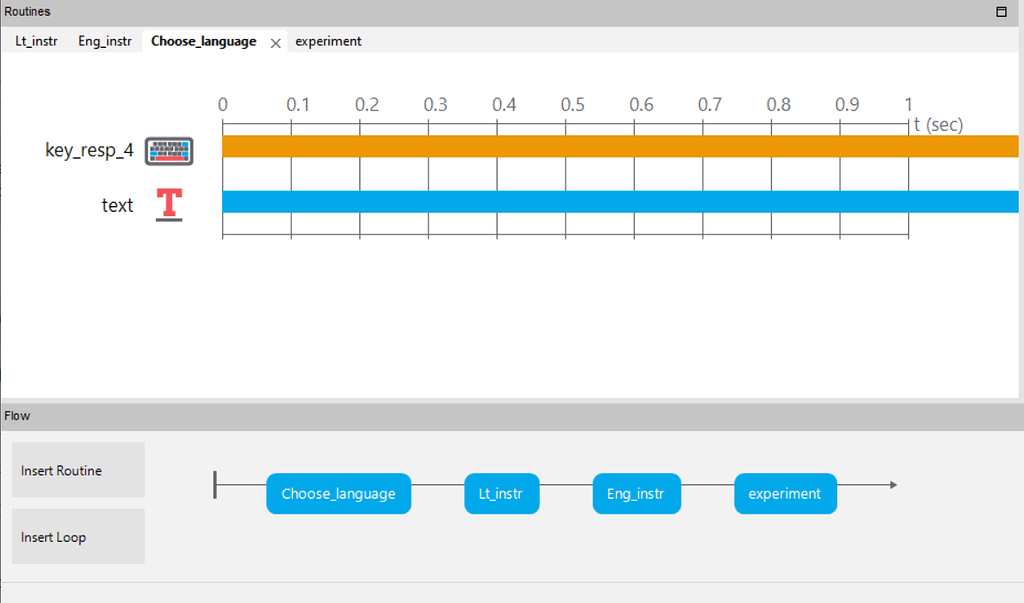This screenshot has width=1024, height=603.
Task: Switch to the Eng_instr routine tab
Action: [104, 42]
